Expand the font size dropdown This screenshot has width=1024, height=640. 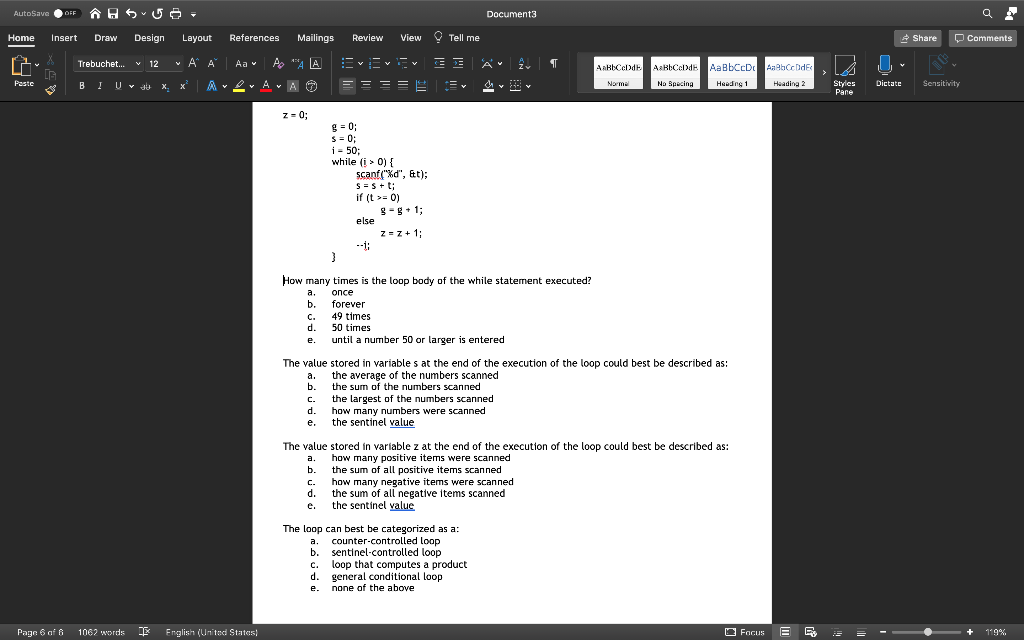178,63
